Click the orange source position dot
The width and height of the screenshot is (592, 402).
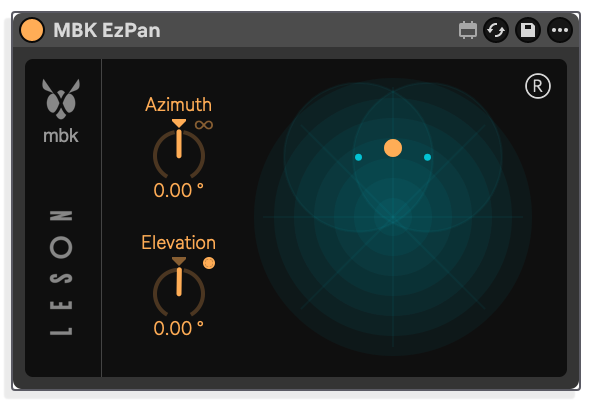[393, 148]
